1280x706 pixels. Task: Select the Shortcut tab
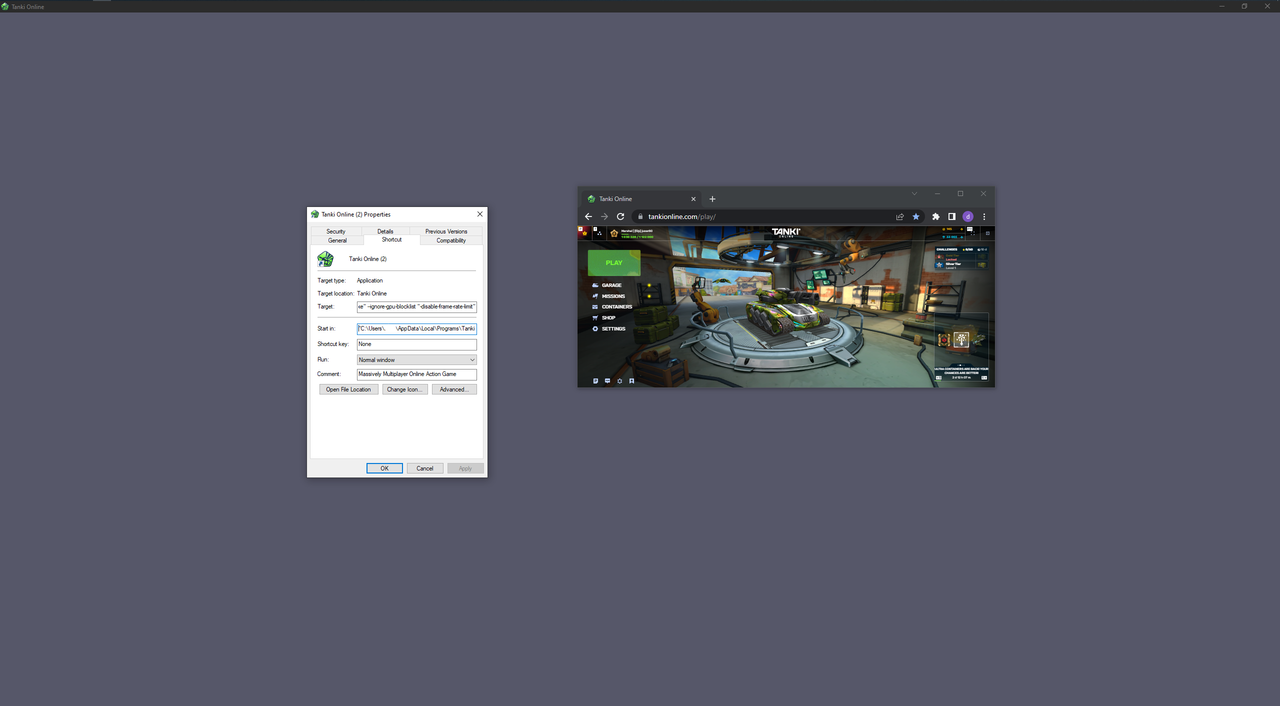(392, 240)
